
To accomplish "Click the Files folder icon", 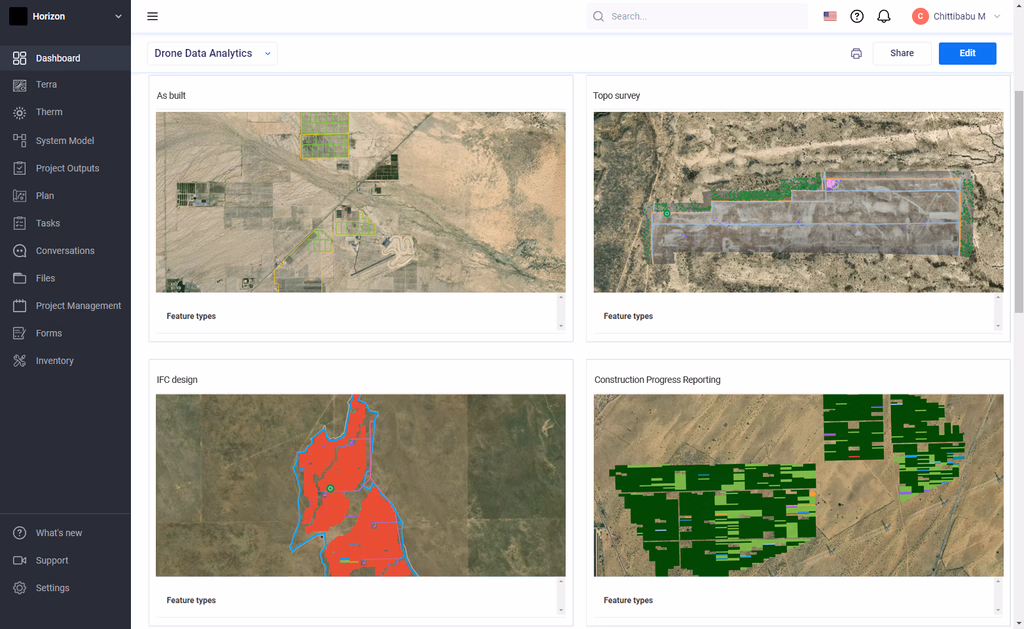I will point(20,278).
